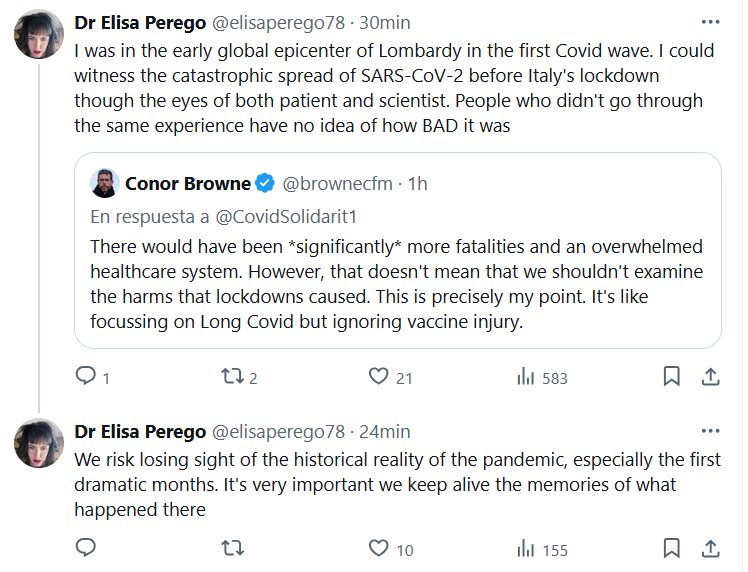Click Elisa Perego's avatar on first tweet
Image resolution: width=748 pixels, height=572 pixels.
click(x=40, y=37)
